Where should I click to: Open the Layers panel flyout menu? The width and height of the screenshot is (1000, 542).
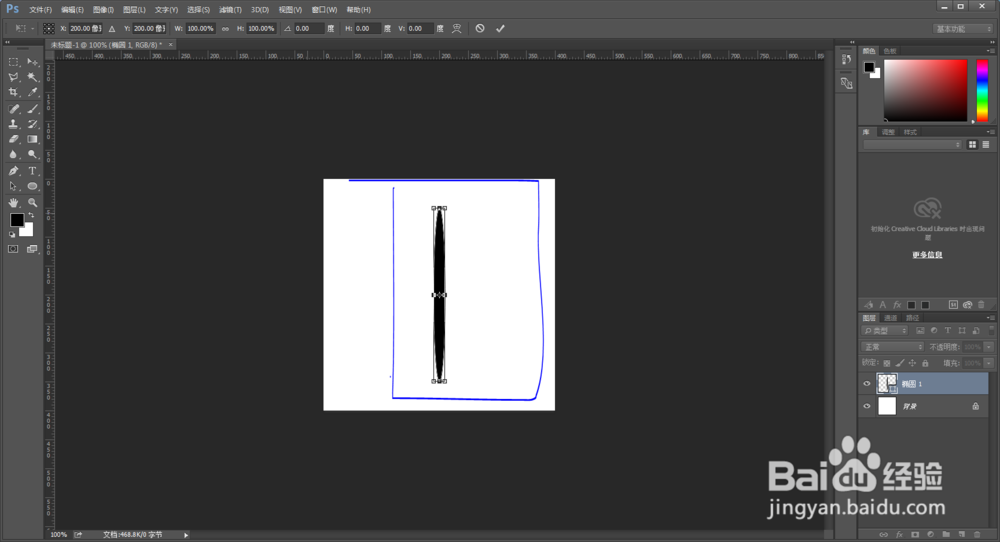pyautogui.click(x=990, y=318)
